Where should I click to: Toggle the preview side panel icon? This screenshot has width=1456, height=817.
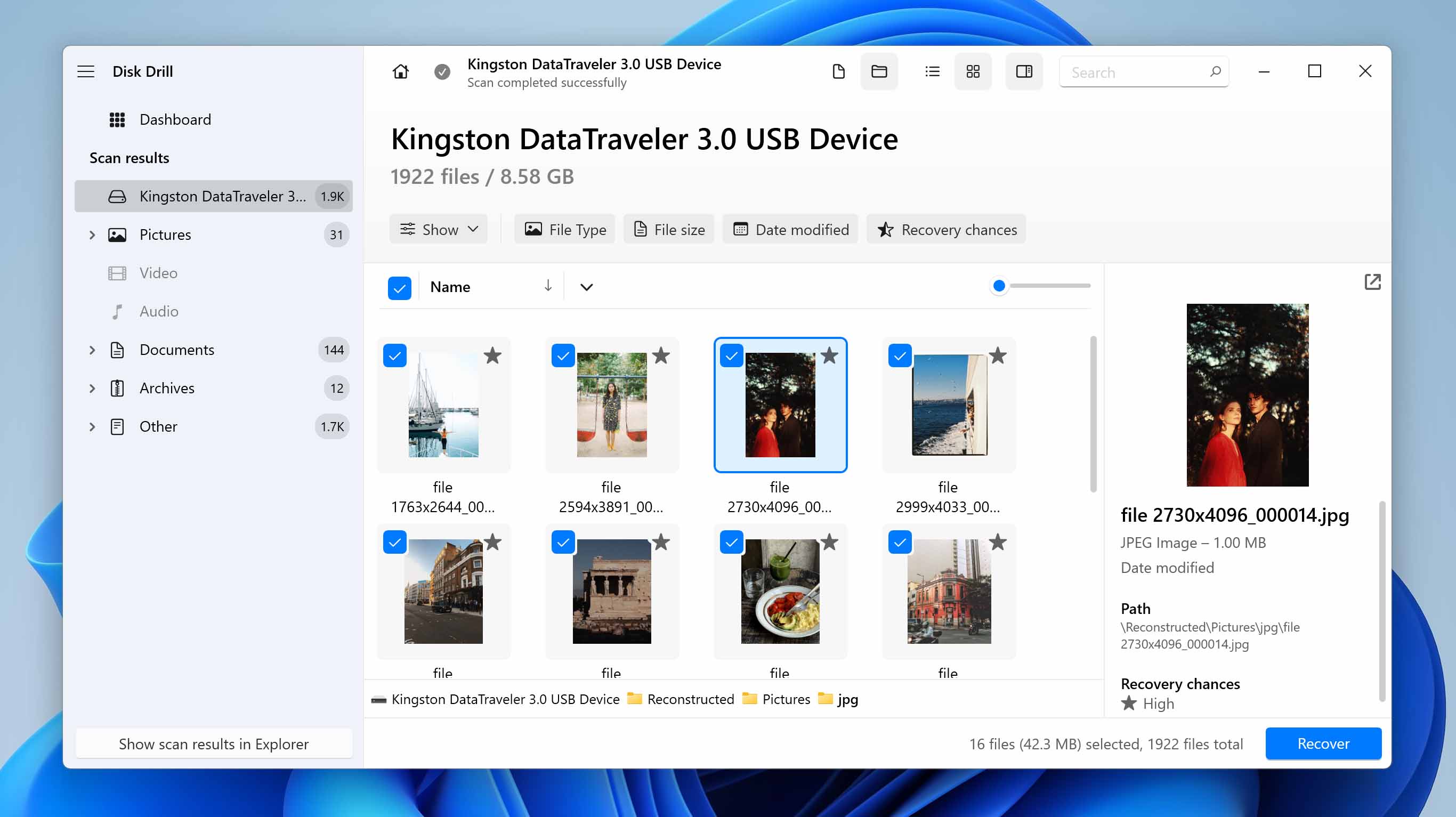[1024, 72]
